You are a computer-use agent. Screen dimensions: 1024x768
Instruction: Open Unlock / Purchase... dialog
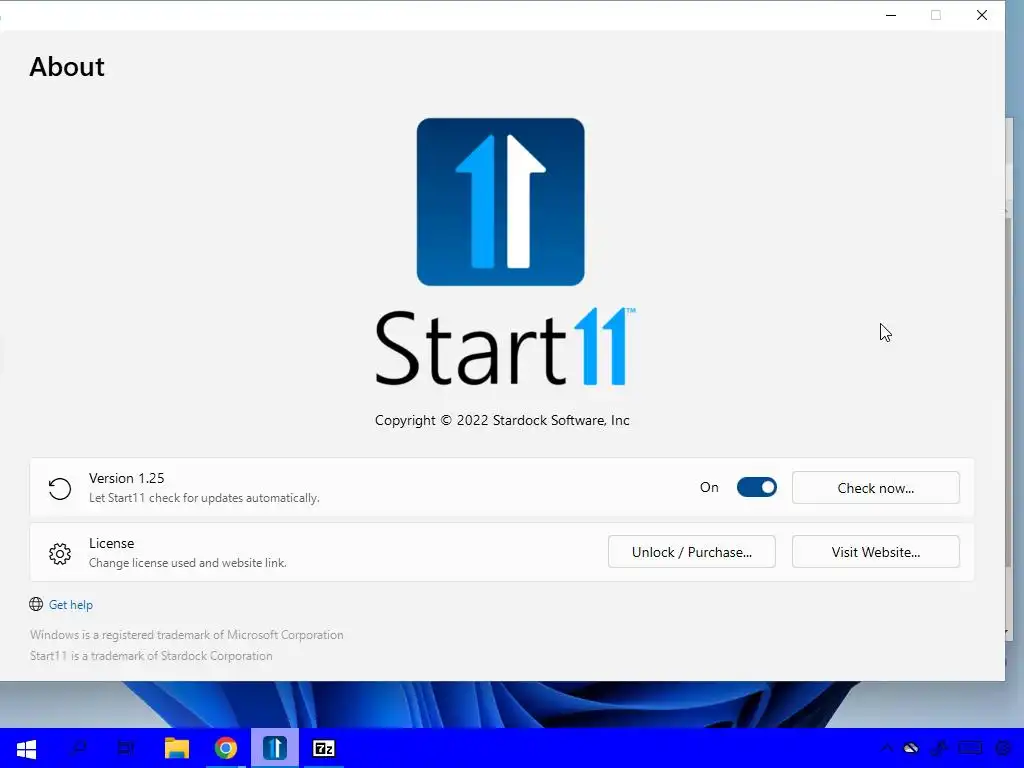692,552
